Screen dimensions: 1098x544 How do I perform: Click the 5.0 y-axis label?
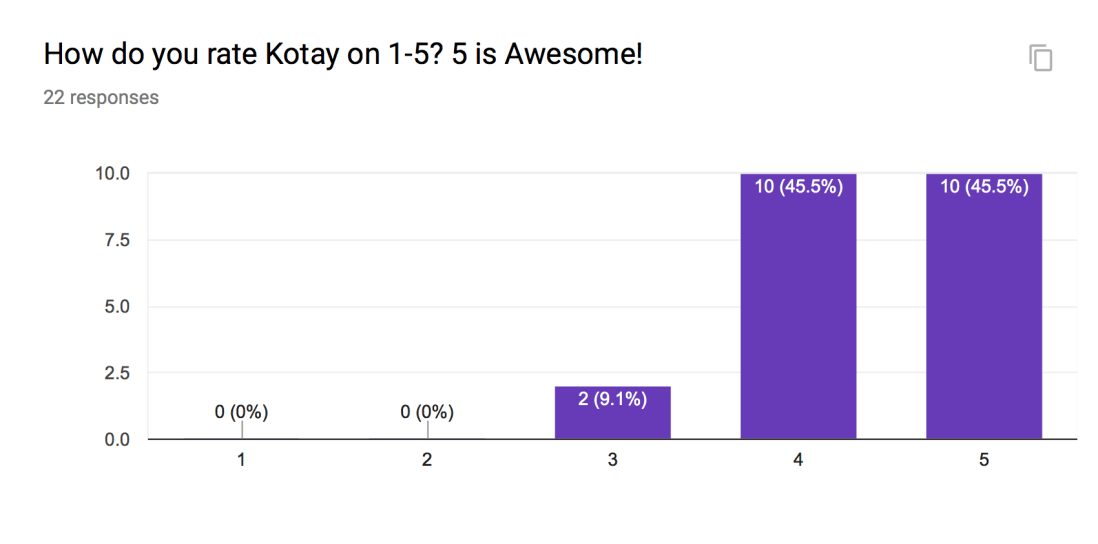coord(116,306)
